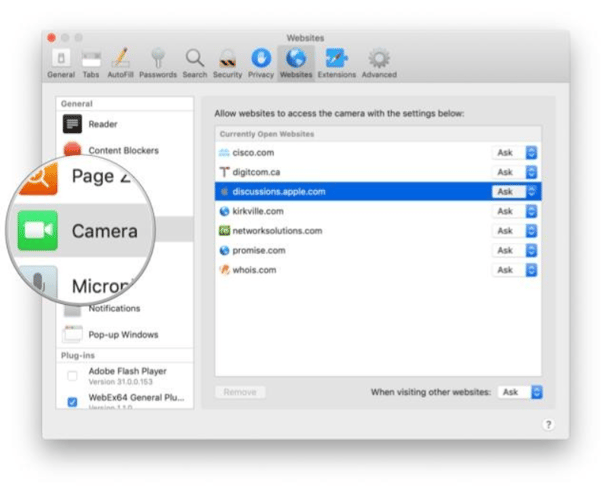Open the Extensions preferences pane
The width and height of the screenshot is (602, 494).
point(336,61)
